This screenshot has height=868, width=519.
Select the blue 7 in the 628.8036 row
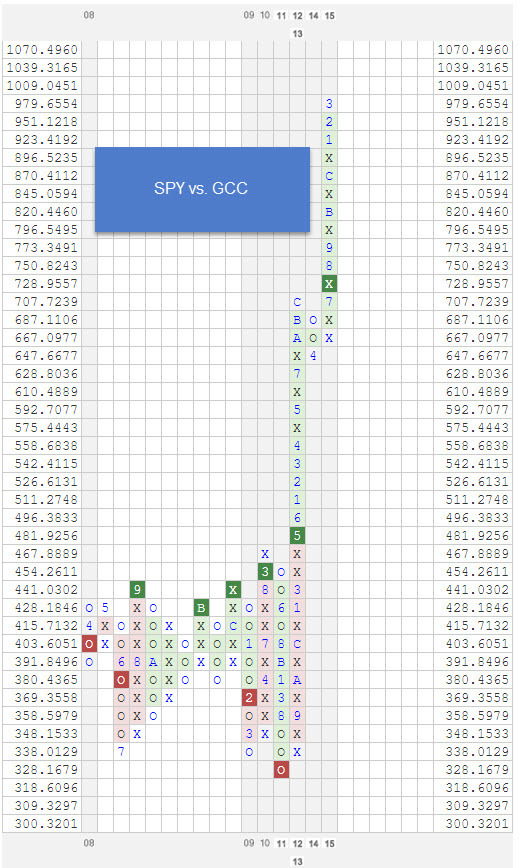(x=297, y=374)
